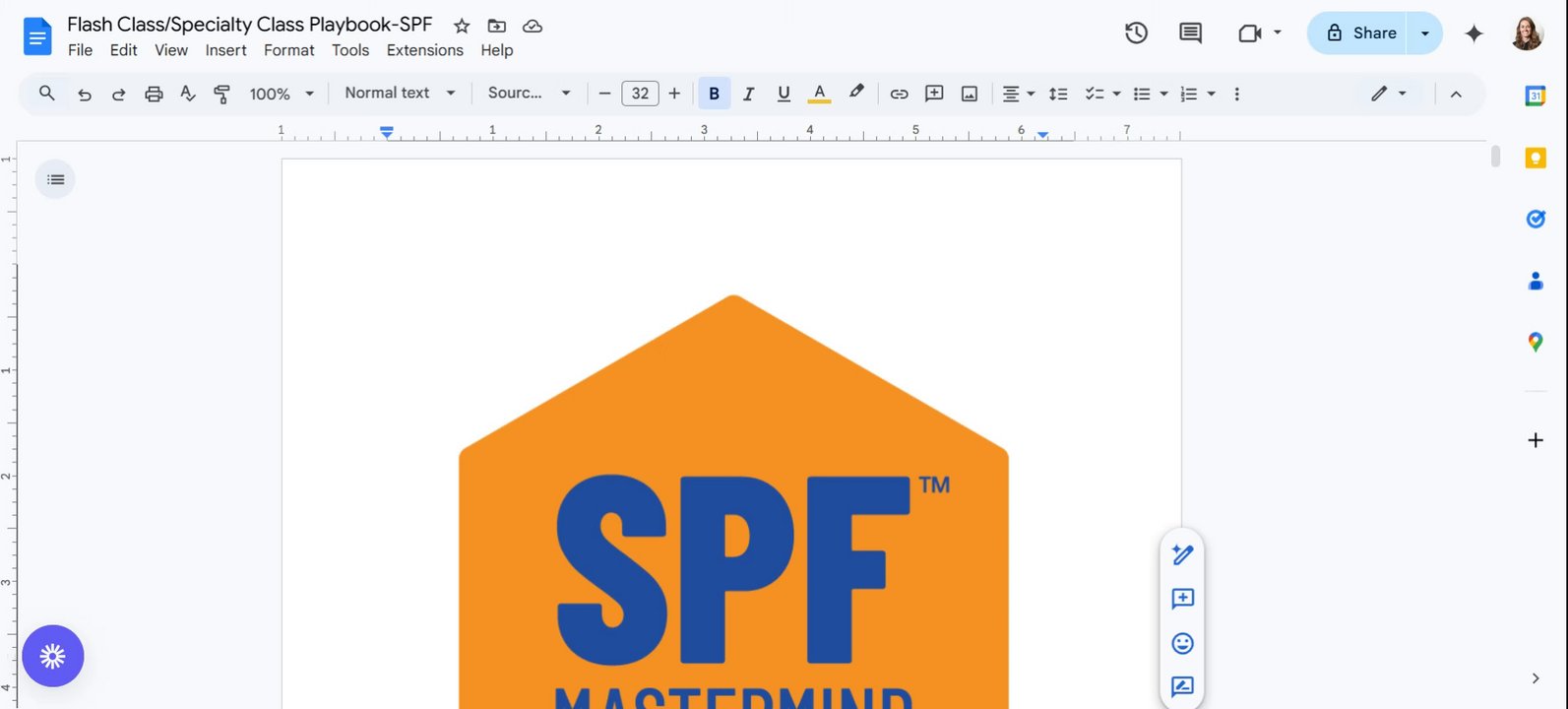Open the 100% zoom dropdown
The height and width of the screenshot is (709, 1568).
point(282,94)
